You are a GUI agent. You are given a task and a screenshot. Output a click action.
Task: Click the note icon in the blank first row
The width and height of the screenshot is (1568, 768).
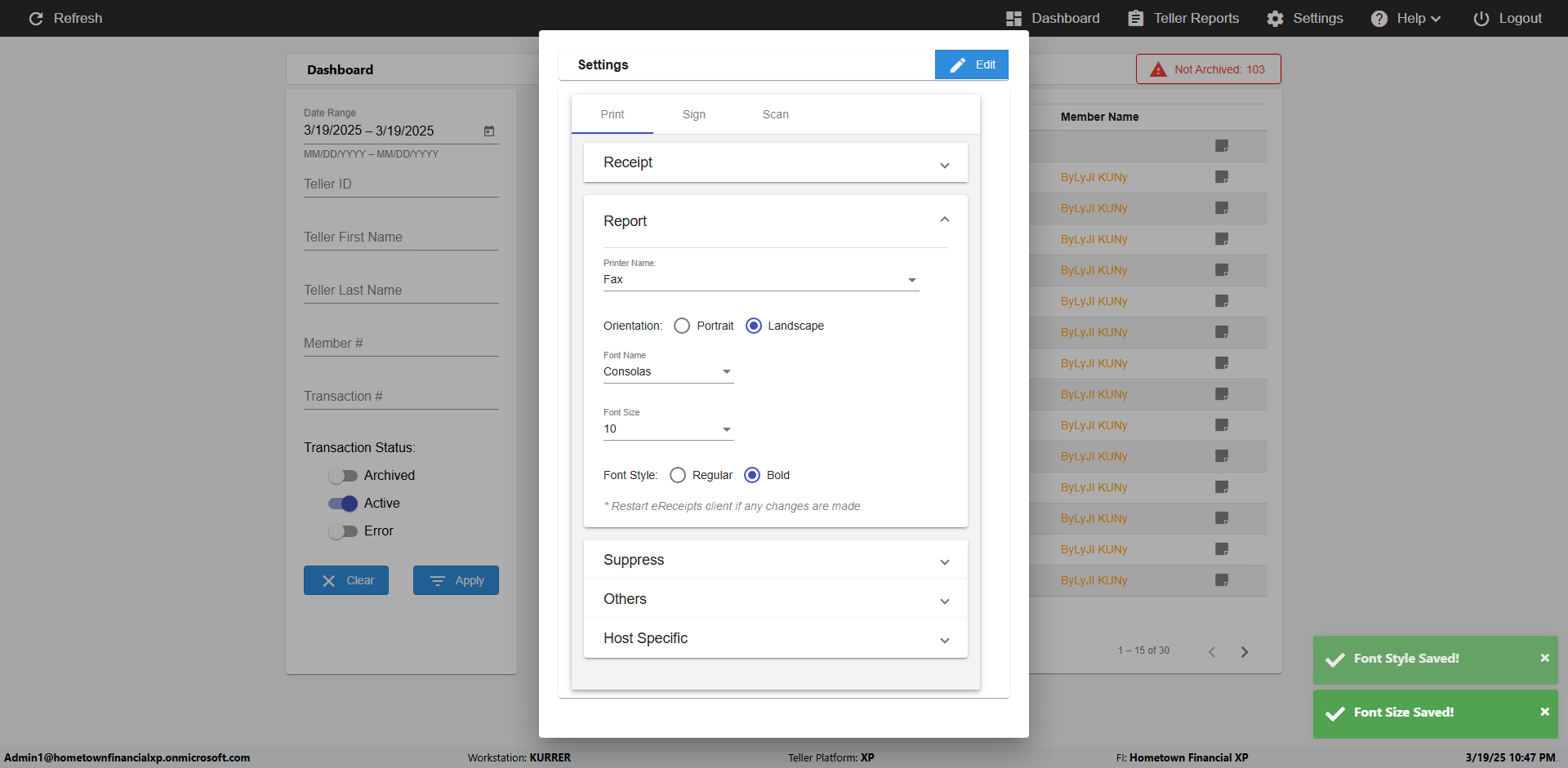point(1222,146)
